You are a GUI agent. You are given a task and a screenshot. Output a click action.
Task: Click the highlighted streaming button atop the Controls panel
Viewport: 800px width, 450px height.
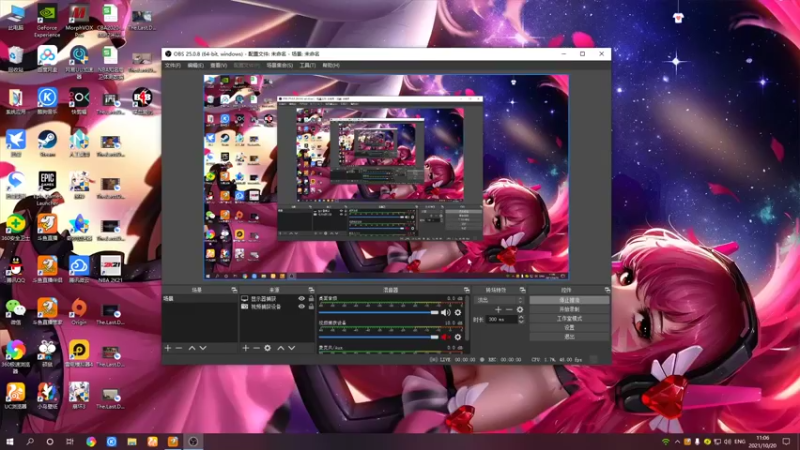coord(569,300)
